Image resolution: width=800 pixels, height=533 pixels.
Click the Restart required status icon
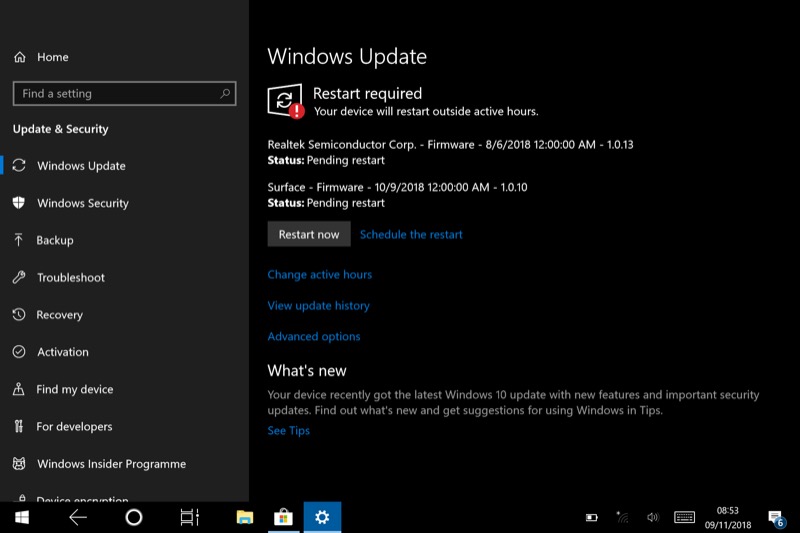[x=285, y=101]
